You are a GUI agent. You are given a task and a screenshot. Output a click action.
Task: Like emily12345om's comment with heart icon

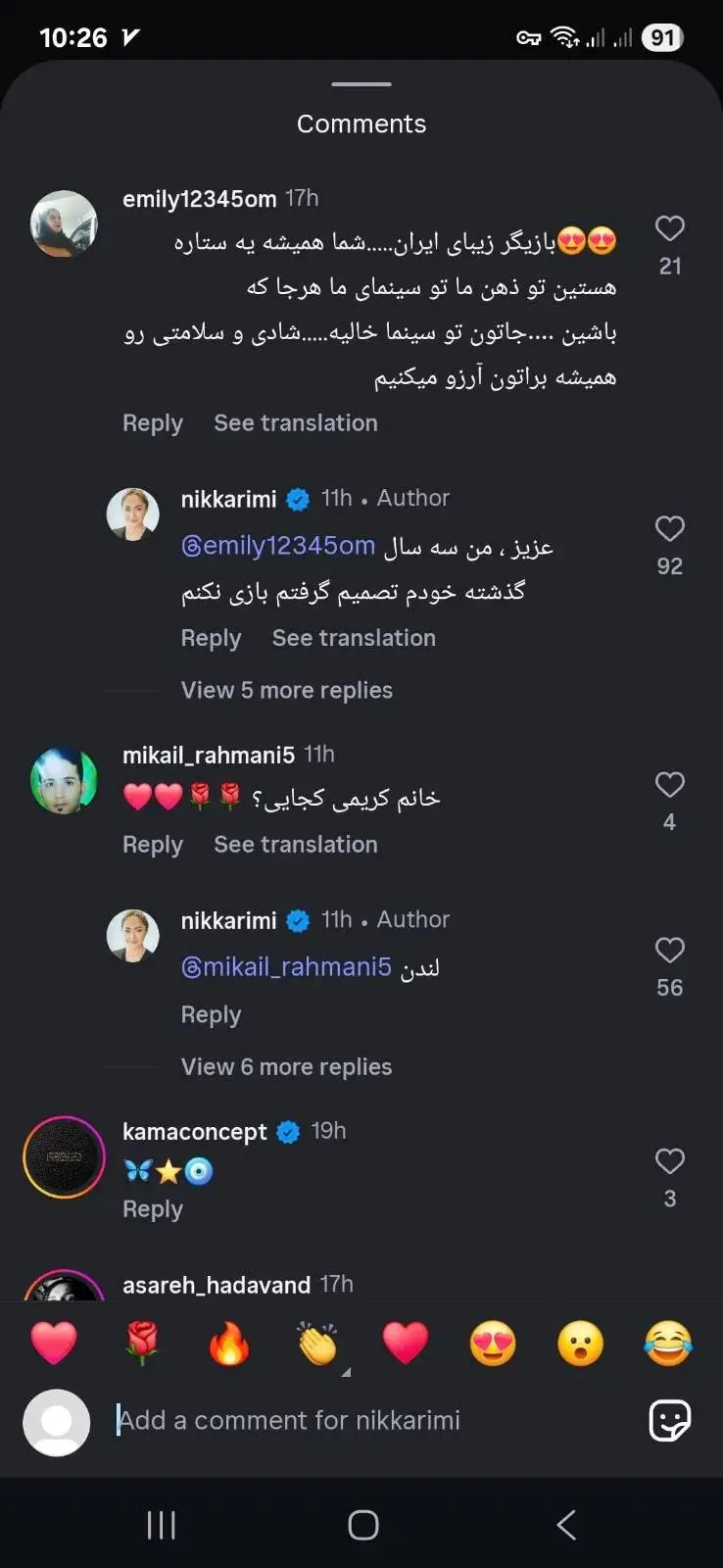click(x=669, y=228)
